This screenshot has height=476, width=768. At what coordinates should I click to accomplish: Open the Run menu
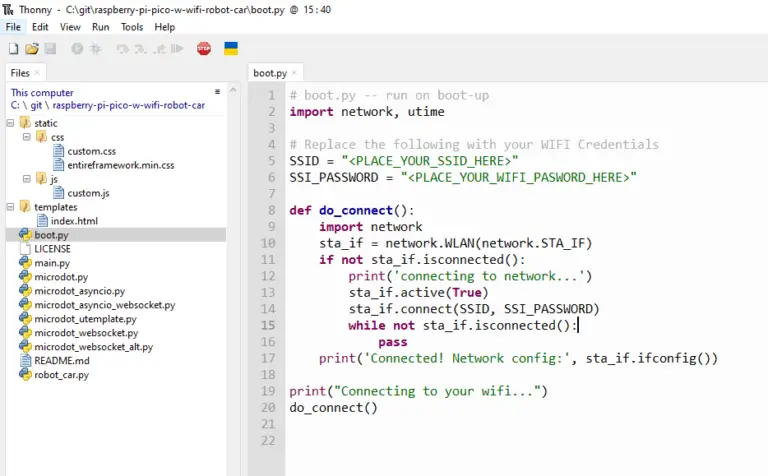coord(100,27)
